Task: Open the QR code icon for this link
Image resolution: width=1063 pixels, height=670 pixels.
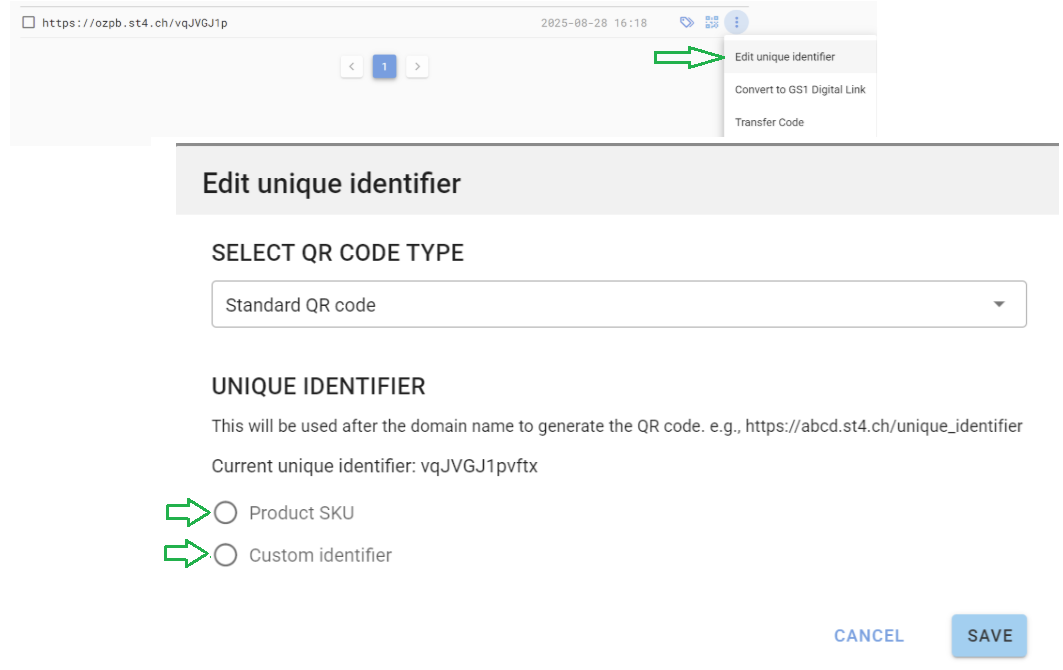Action: (x=711, y=22)
